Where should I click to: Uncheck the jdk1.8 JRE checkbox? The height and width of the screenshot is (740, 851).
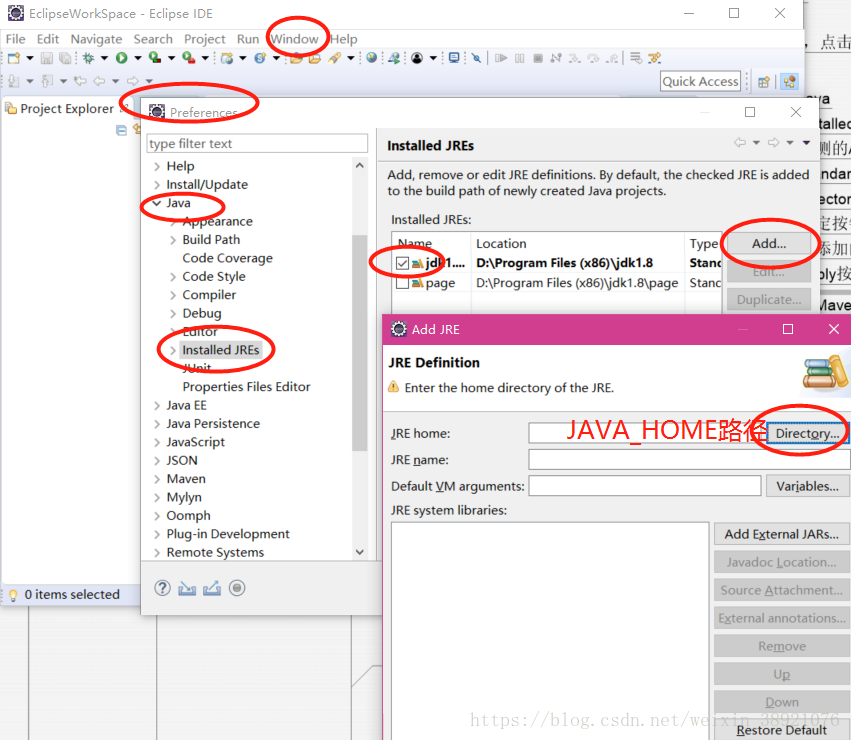(x=402, y=263)
